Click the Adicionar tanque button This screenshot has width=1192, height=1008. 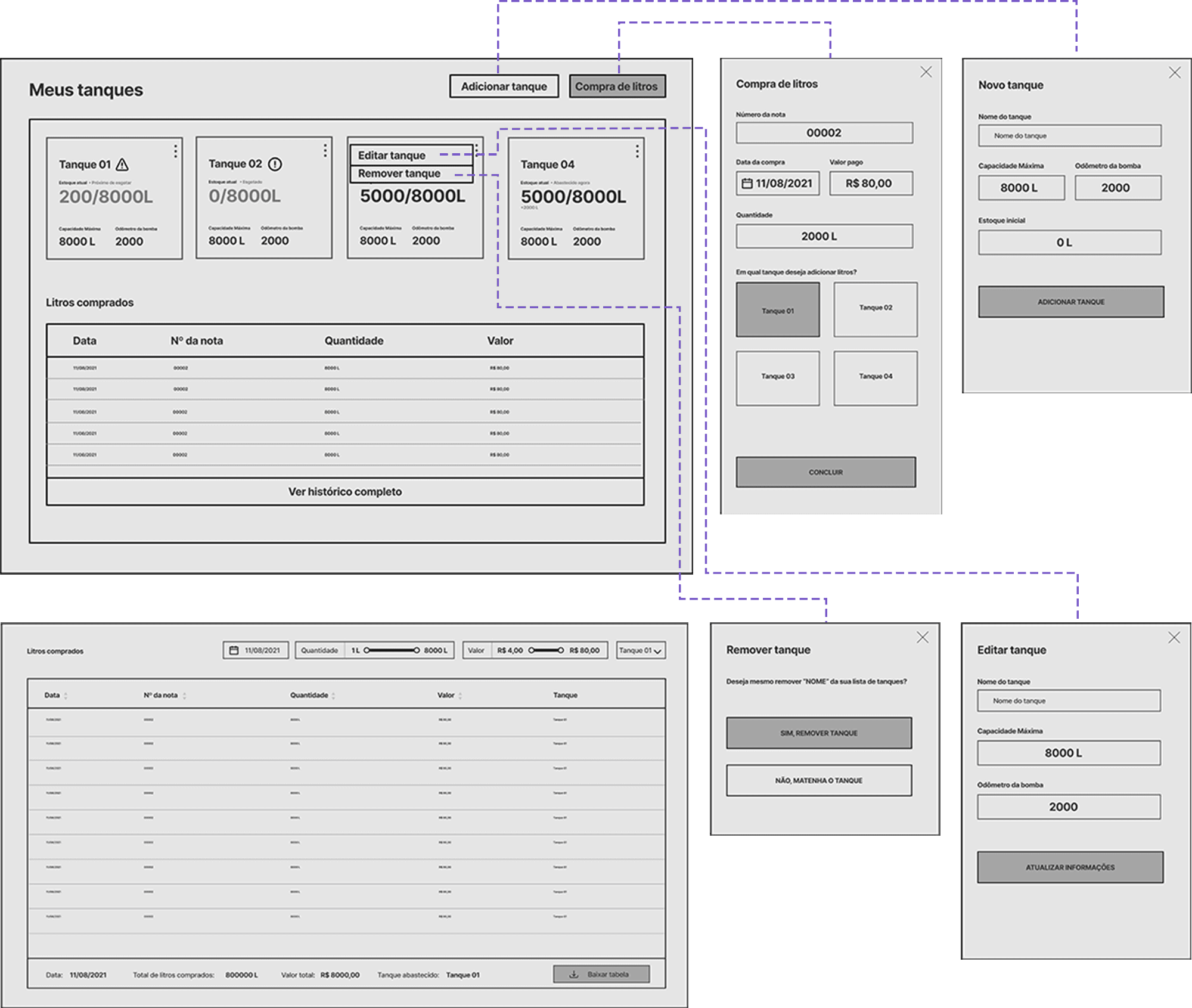(504, 86)
